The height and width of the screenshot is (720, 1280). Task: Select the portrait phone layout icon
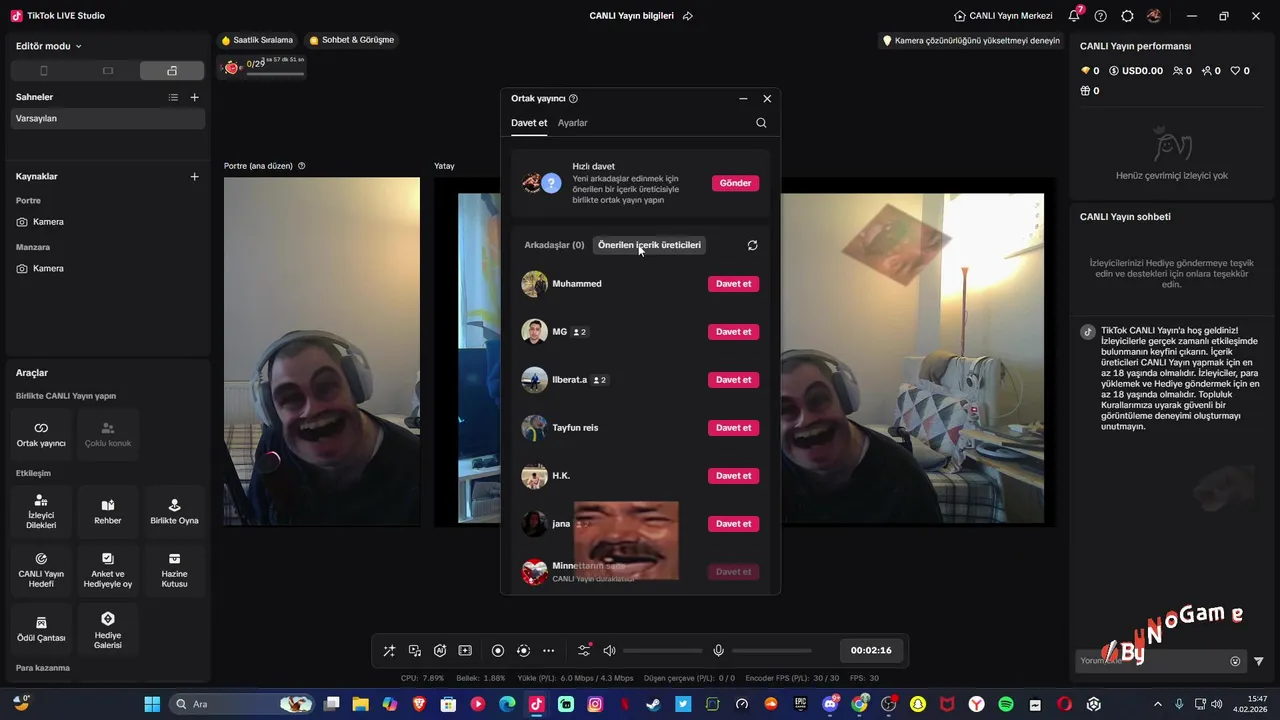pyautogui.click(x=43, y=71)
